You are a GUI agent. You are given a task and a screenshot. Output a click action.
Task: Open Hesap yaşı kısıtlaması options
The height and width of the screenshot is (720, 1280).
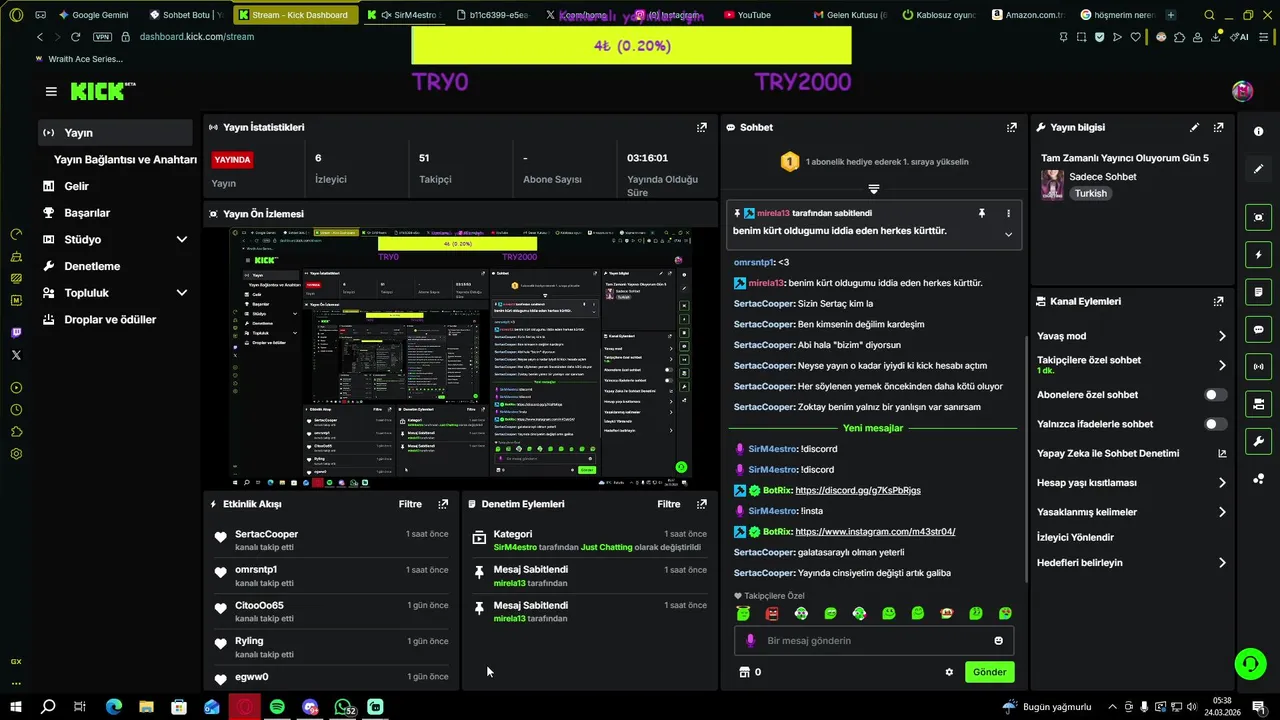1131,483
